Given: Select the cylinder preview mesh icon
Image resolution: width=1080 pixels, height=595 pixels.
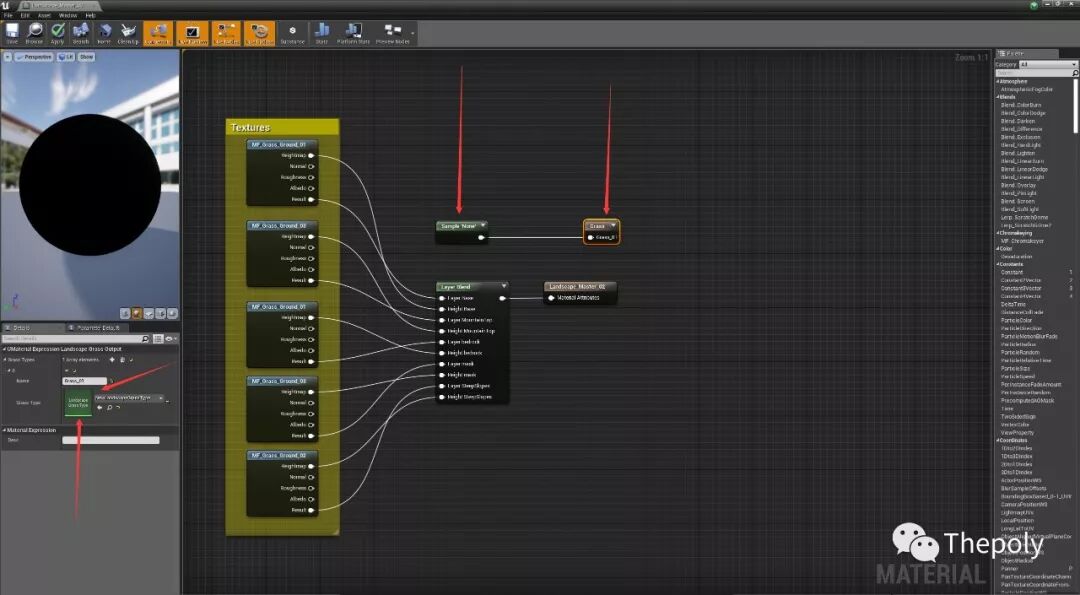Looking at the screenshot, I should [x=125, y=313].
